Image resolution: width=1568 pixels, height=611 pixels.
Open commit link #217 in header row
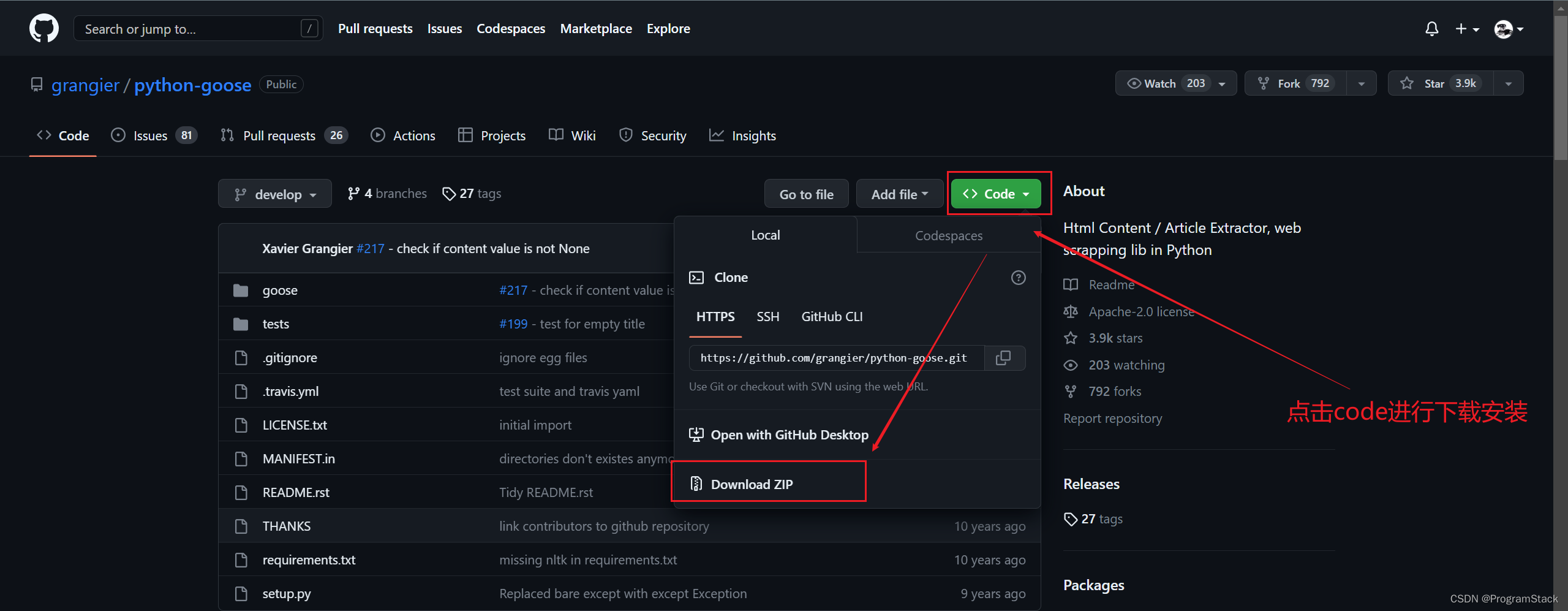coord(370,249)
